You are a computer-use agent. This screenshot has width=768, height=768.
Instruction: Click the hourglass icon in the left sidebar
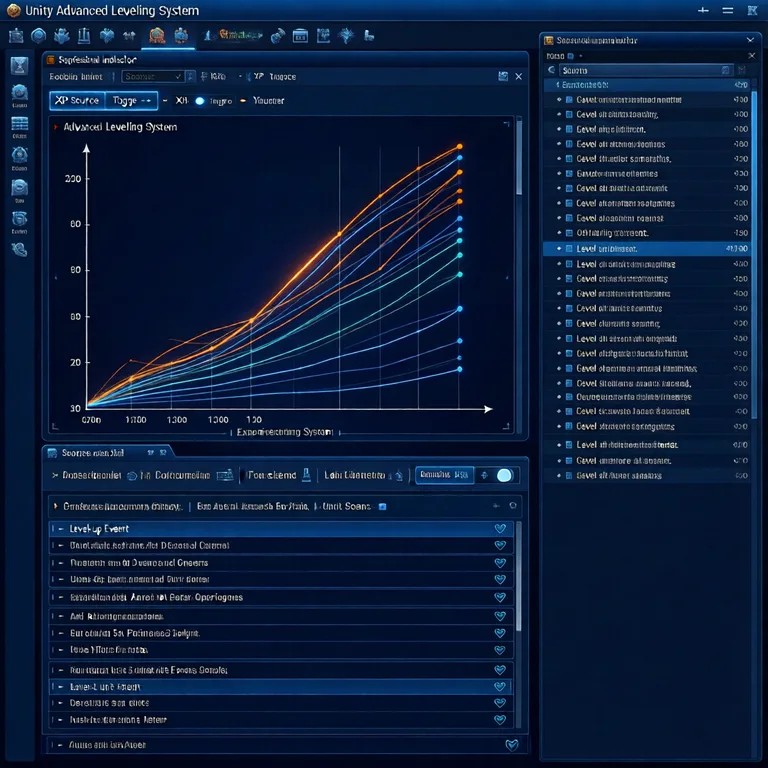click(x=19, y=65)
